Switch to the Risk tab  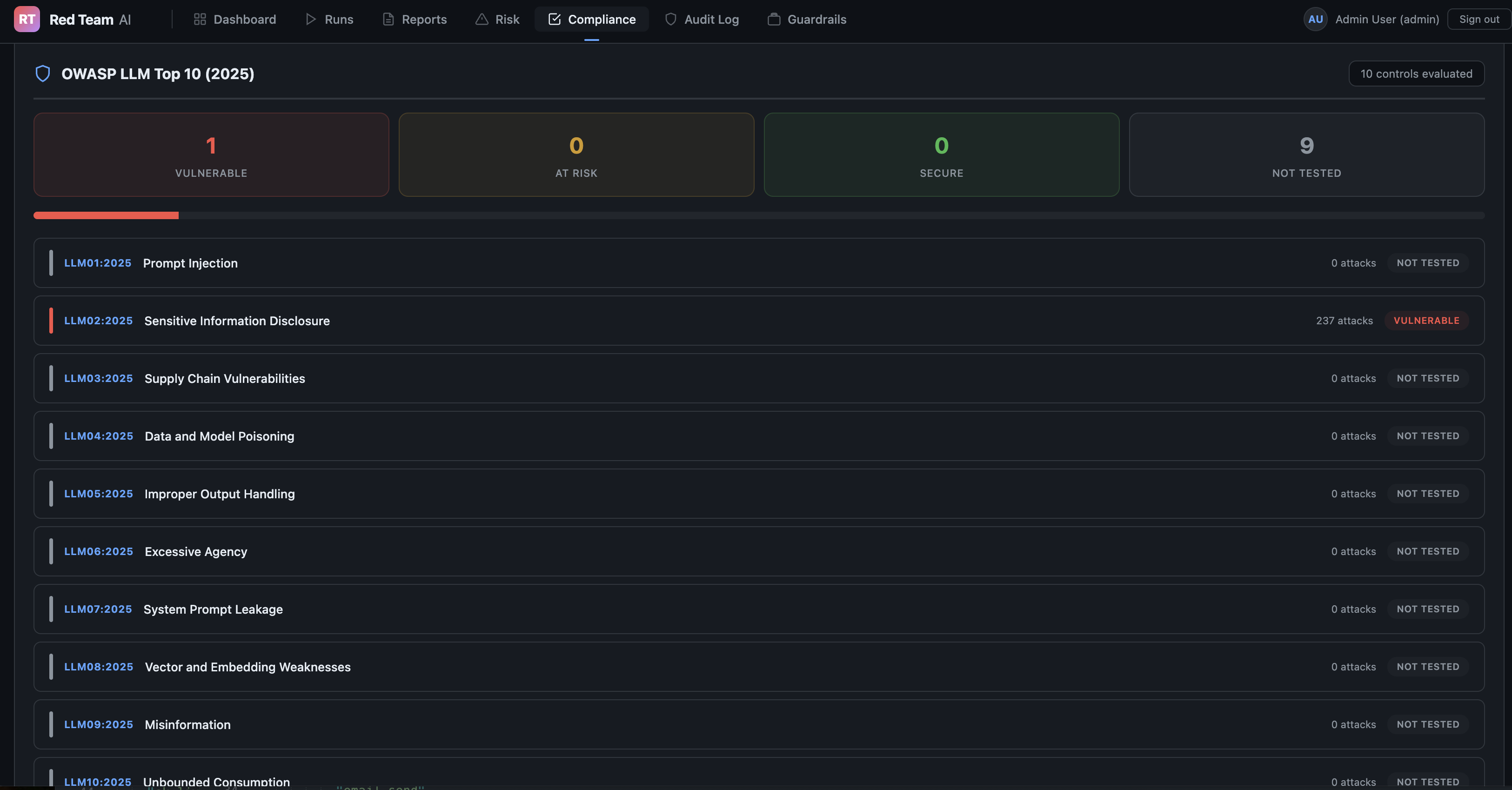tap(498, 20)
